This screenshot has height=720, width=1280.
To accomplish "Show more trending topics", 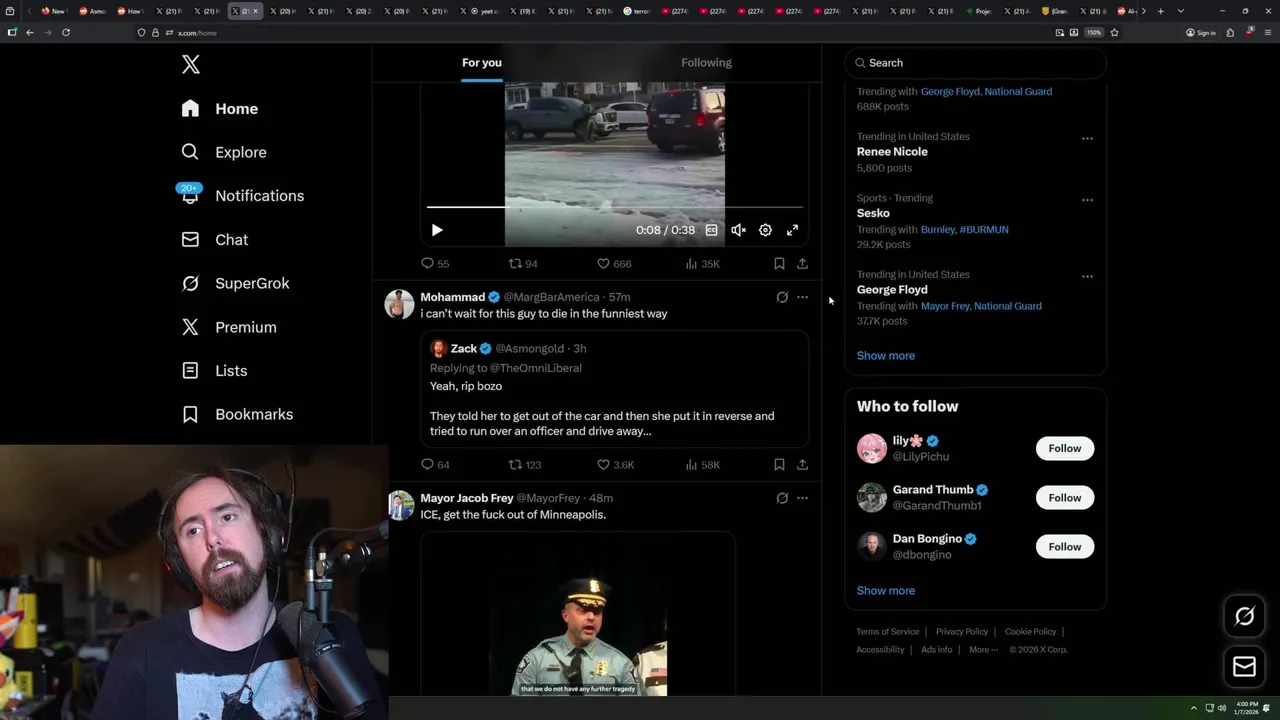I will (x=886, y=356).
